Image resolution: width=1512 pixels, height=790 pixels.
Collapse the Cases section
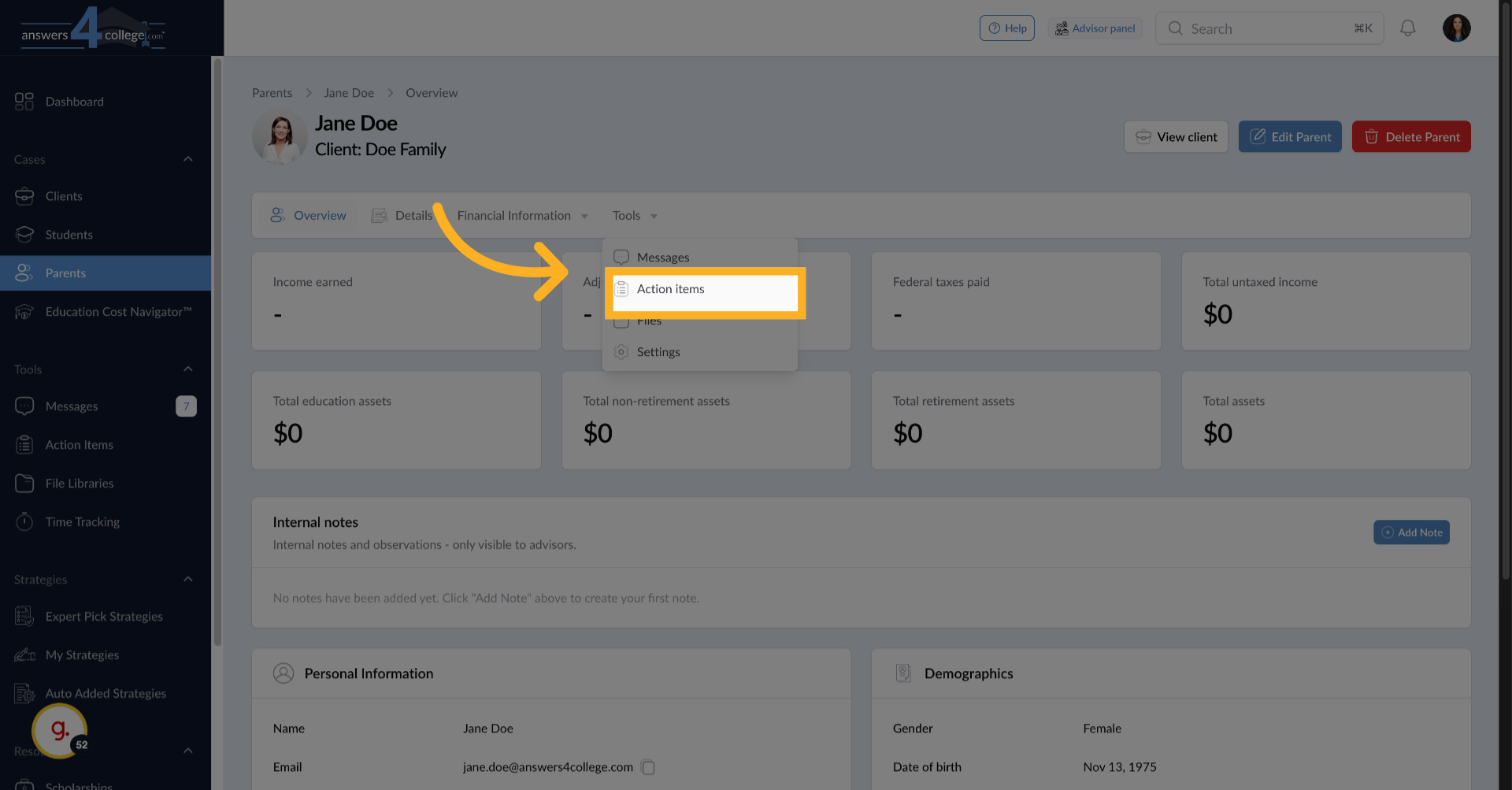tap(188, 158)
